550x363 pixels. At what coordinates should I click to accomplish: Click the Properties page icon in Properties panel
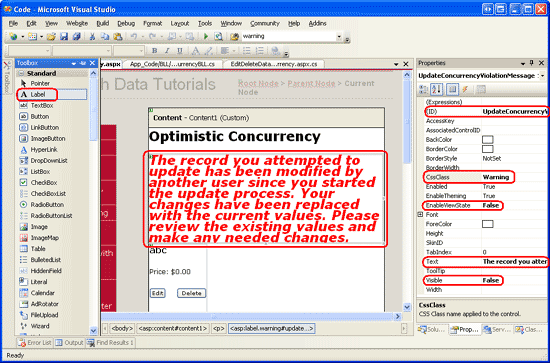point(452,89)
